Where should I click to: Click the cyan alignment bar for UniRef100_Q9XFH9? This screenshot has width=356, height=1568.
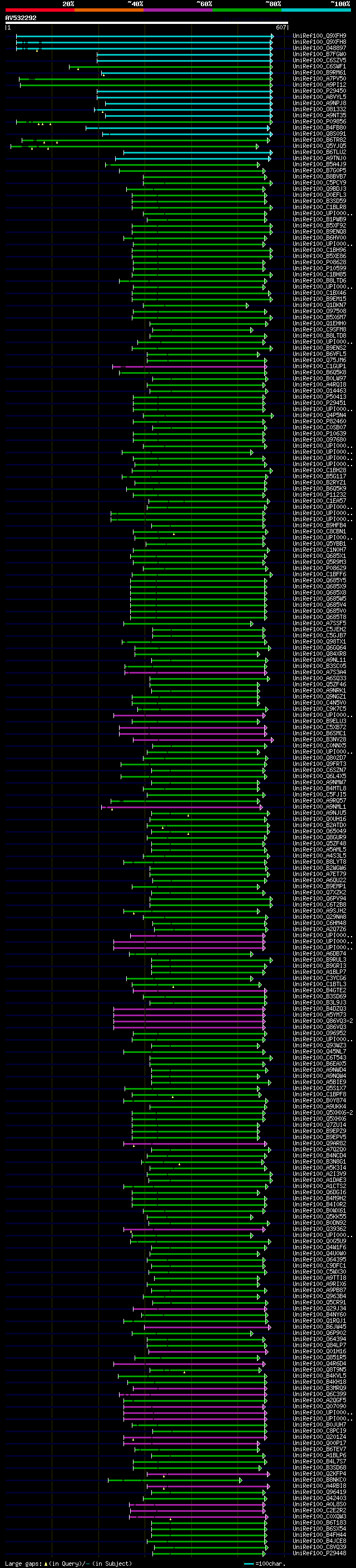144,37
